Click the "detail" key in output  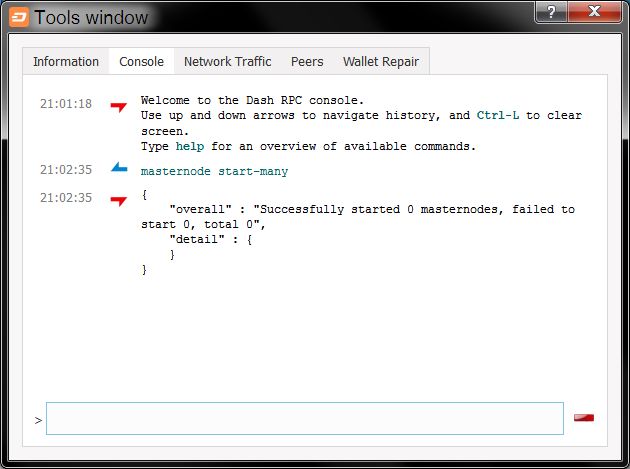click(197, 240)
